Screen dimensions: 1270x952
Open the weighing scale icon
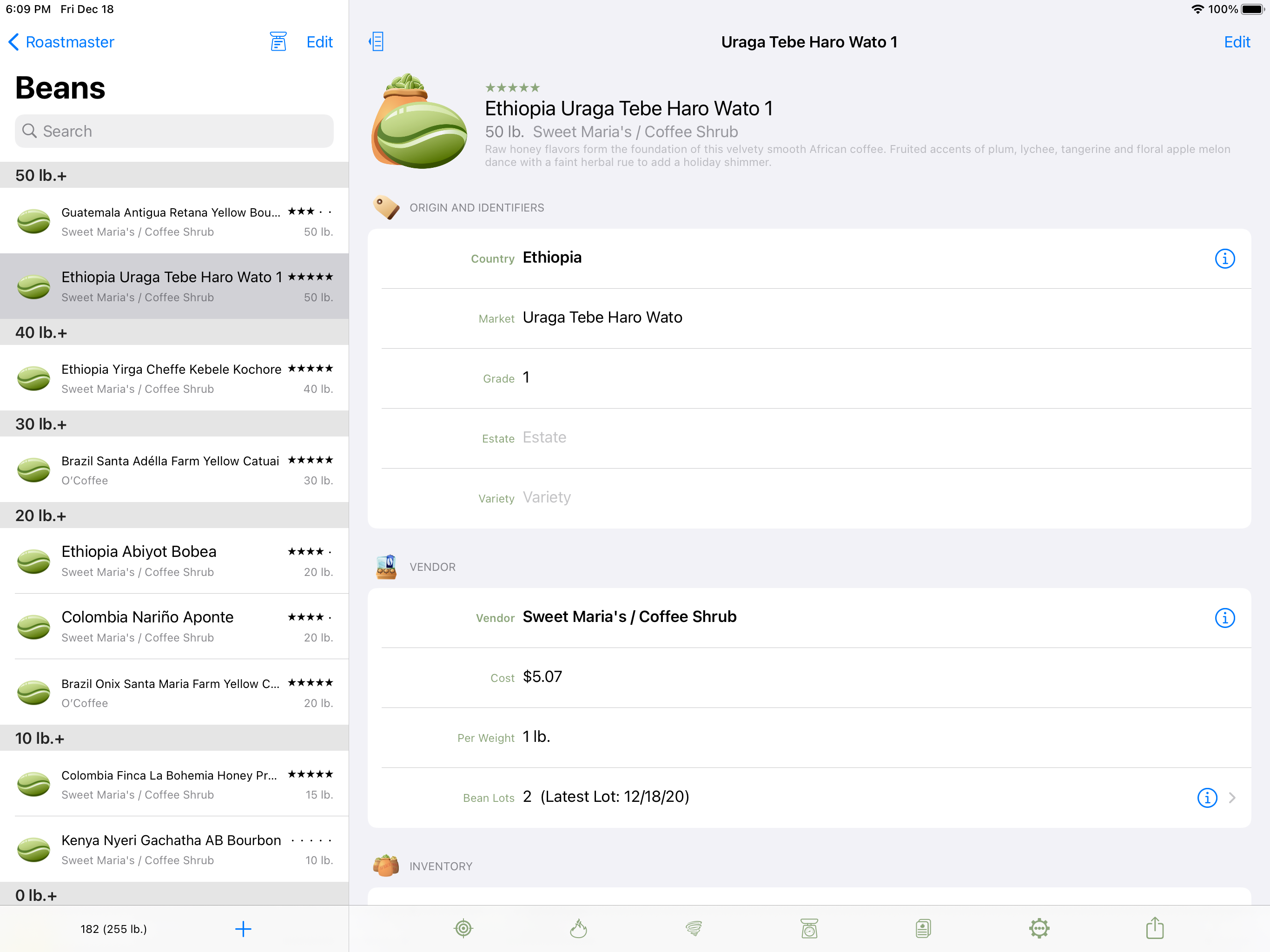pos(809,928)
